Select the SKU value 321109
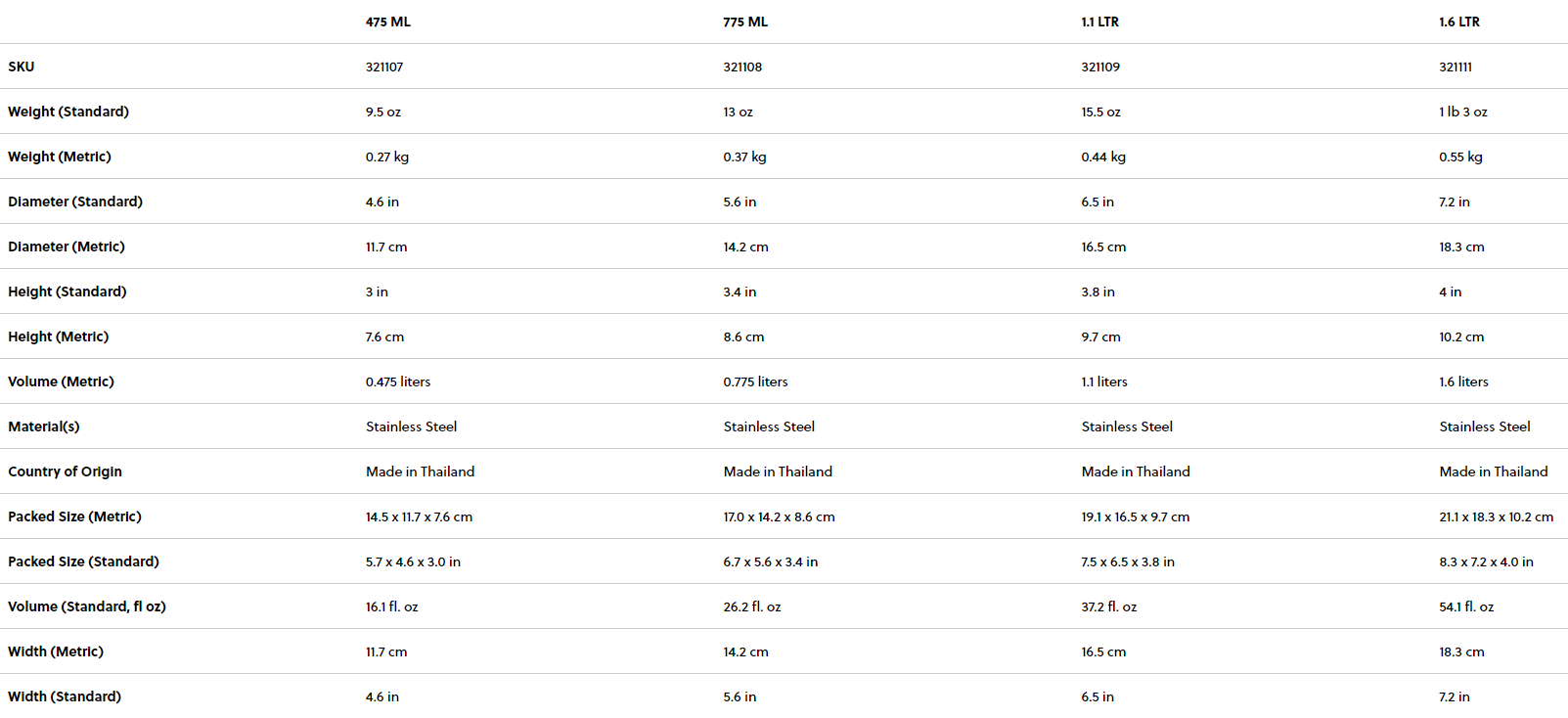Screen dimensions: 1568x718 point(1100,67)
